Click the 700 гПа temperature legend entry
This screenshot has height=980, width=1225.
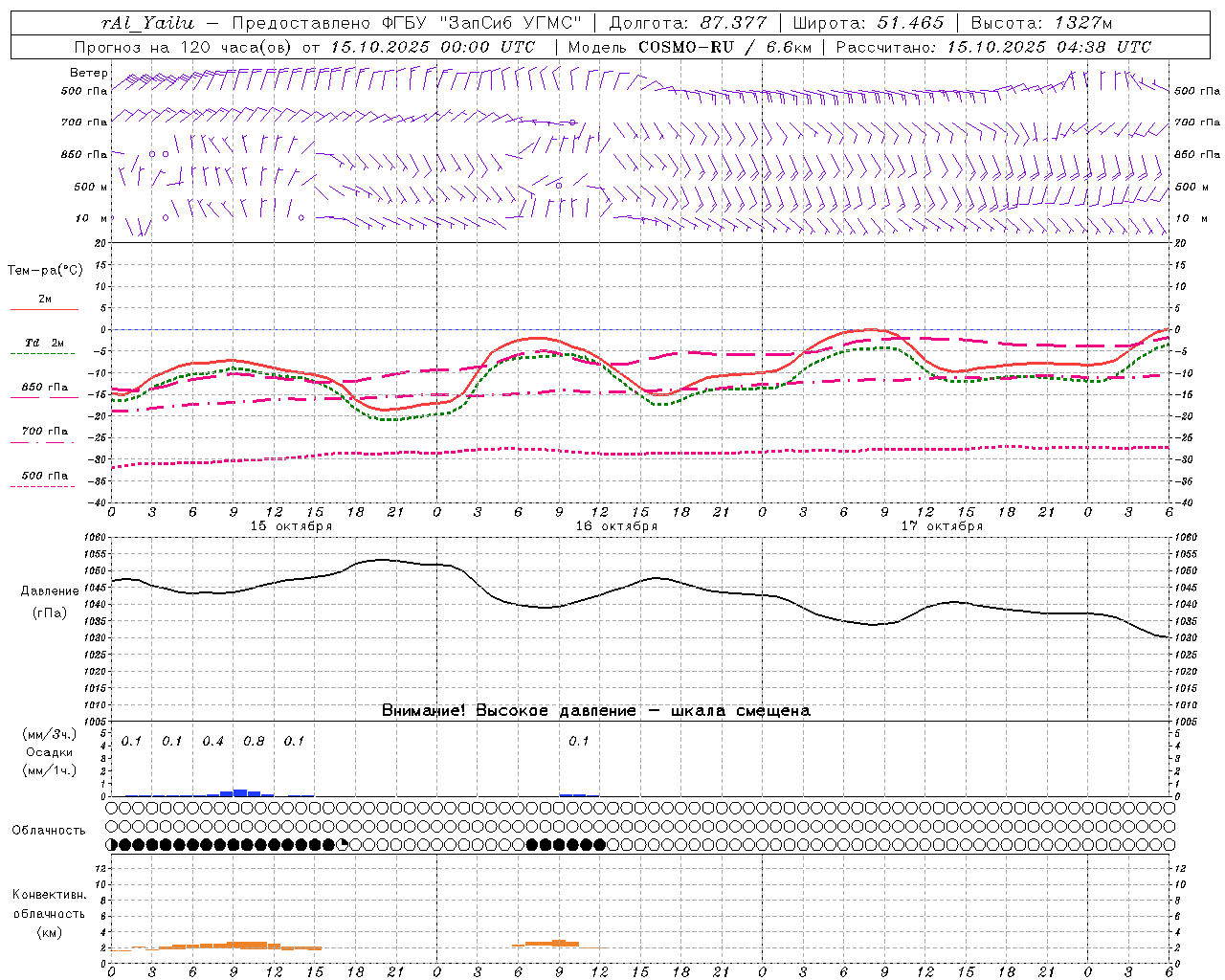click(x=44, y=432)
